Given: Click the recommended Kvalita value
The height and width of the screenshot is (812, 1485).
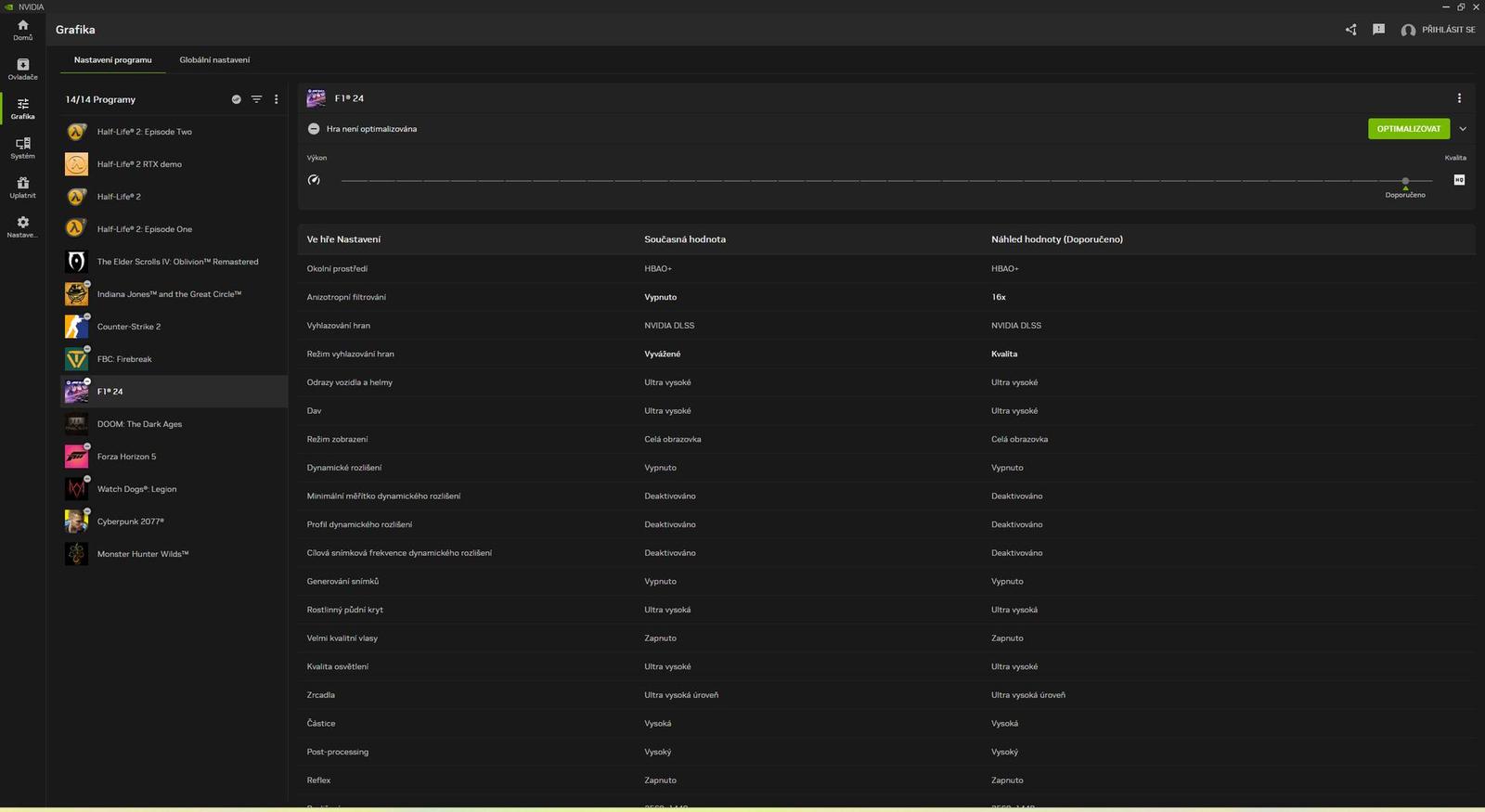Looking at the screenshot, I should [x=1004, y=354].
